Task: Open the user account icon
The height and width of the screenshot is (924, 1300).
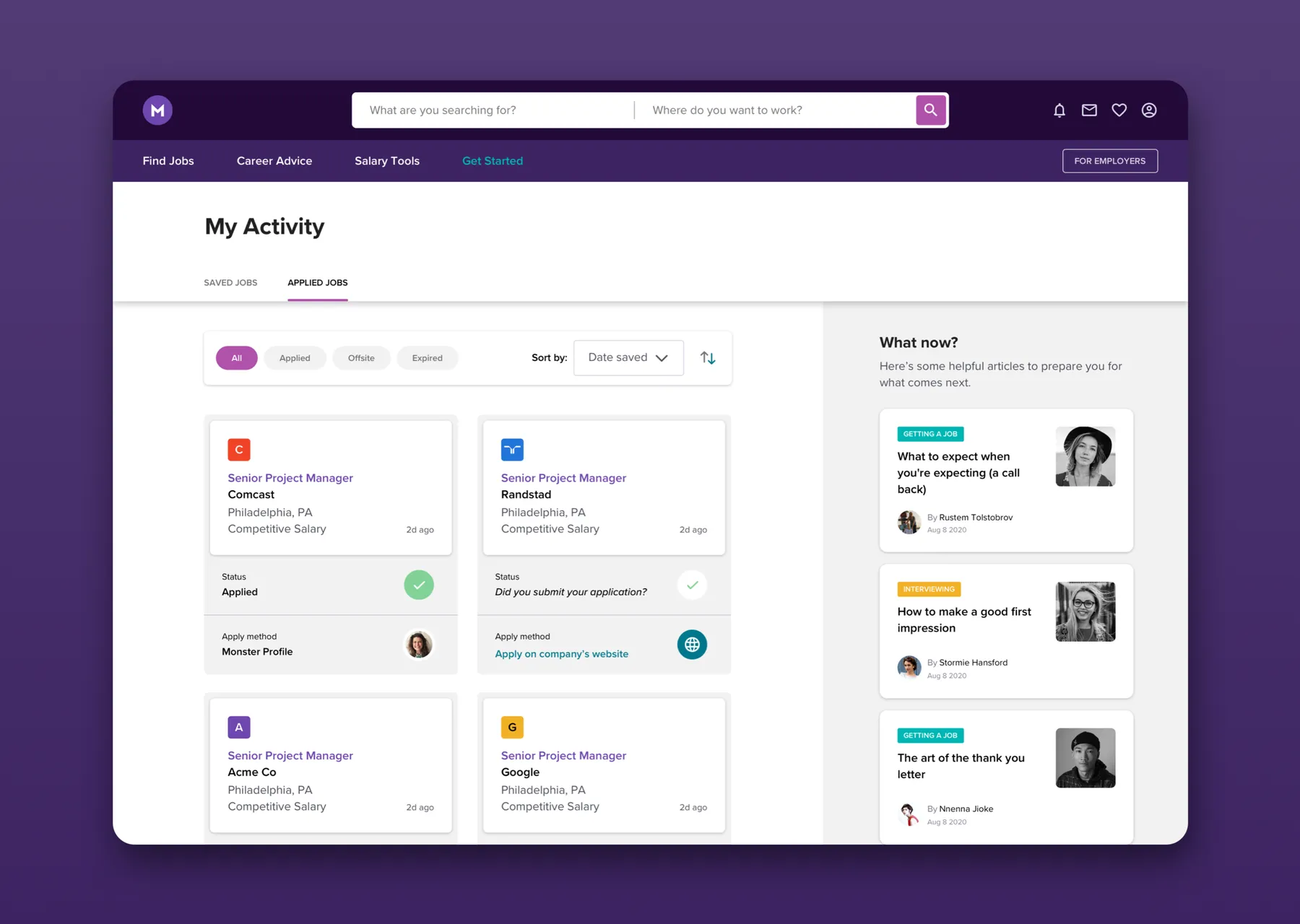Action: point(1149,110)
